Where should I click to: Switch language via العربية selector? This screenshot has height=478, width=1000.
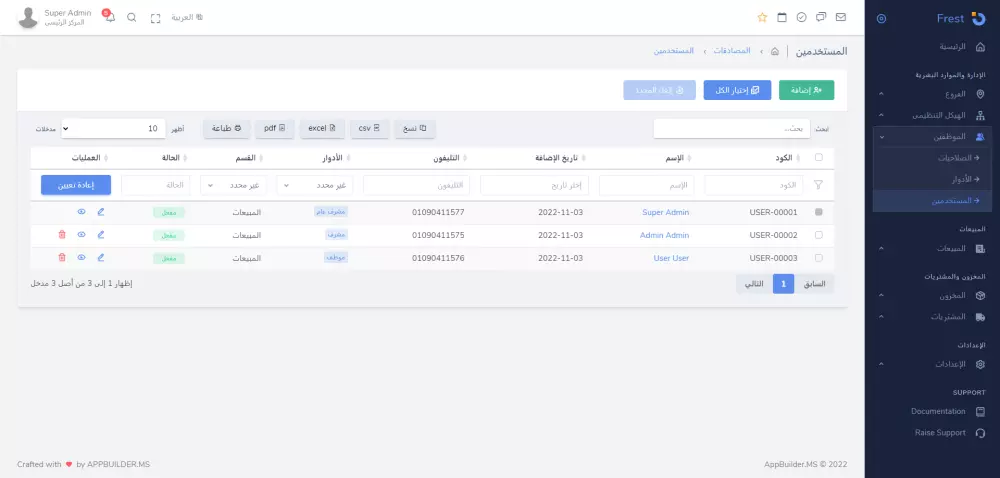click(187, 18)
